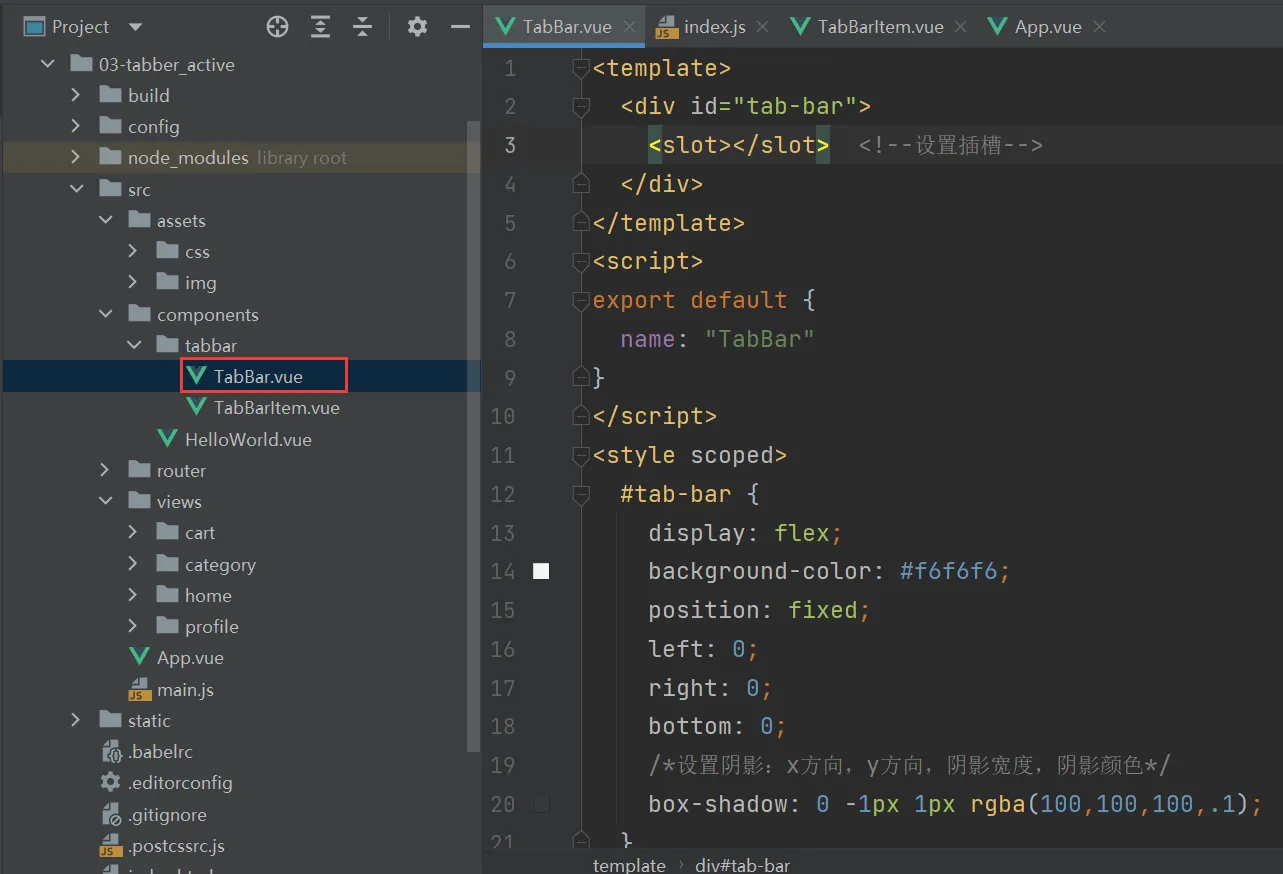Screen dimensions: 1283x874
Task: Click the rgba color swatch on line 20
Action: pyautogui.click(x=541, y=804)
